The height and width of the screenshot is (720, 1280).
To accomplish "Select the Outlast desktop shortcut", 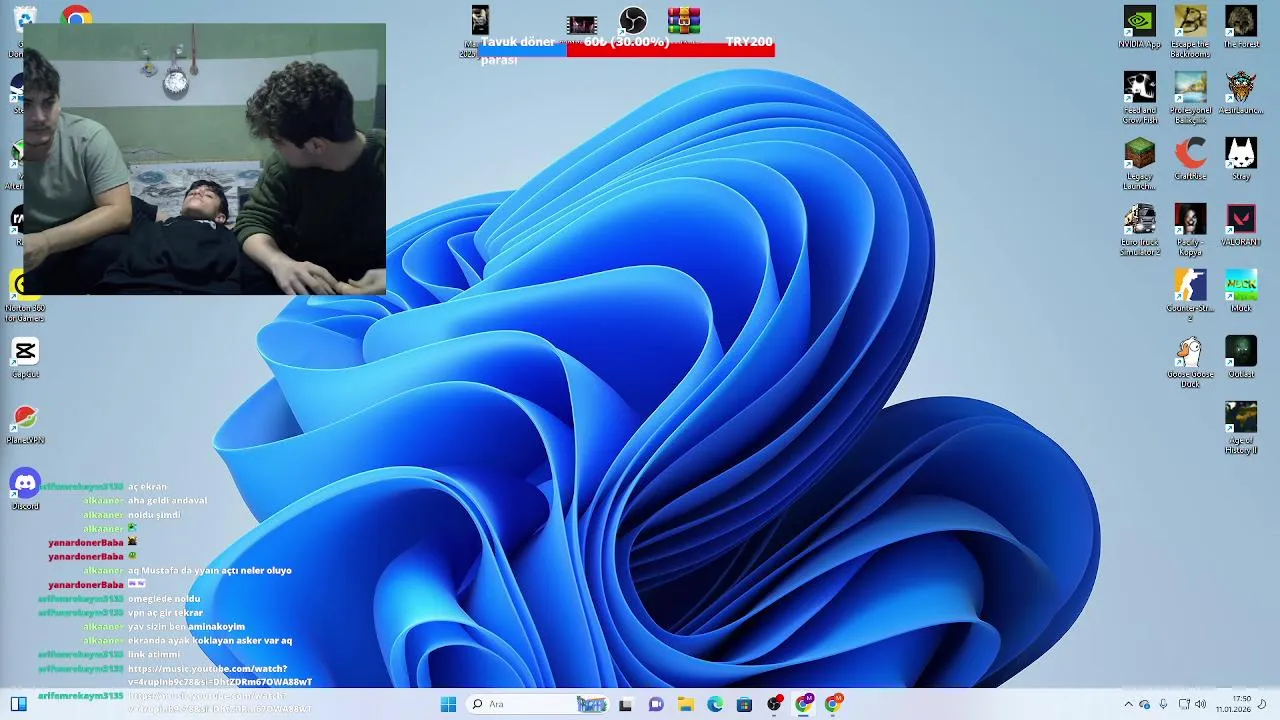I will coord(1241,357).
